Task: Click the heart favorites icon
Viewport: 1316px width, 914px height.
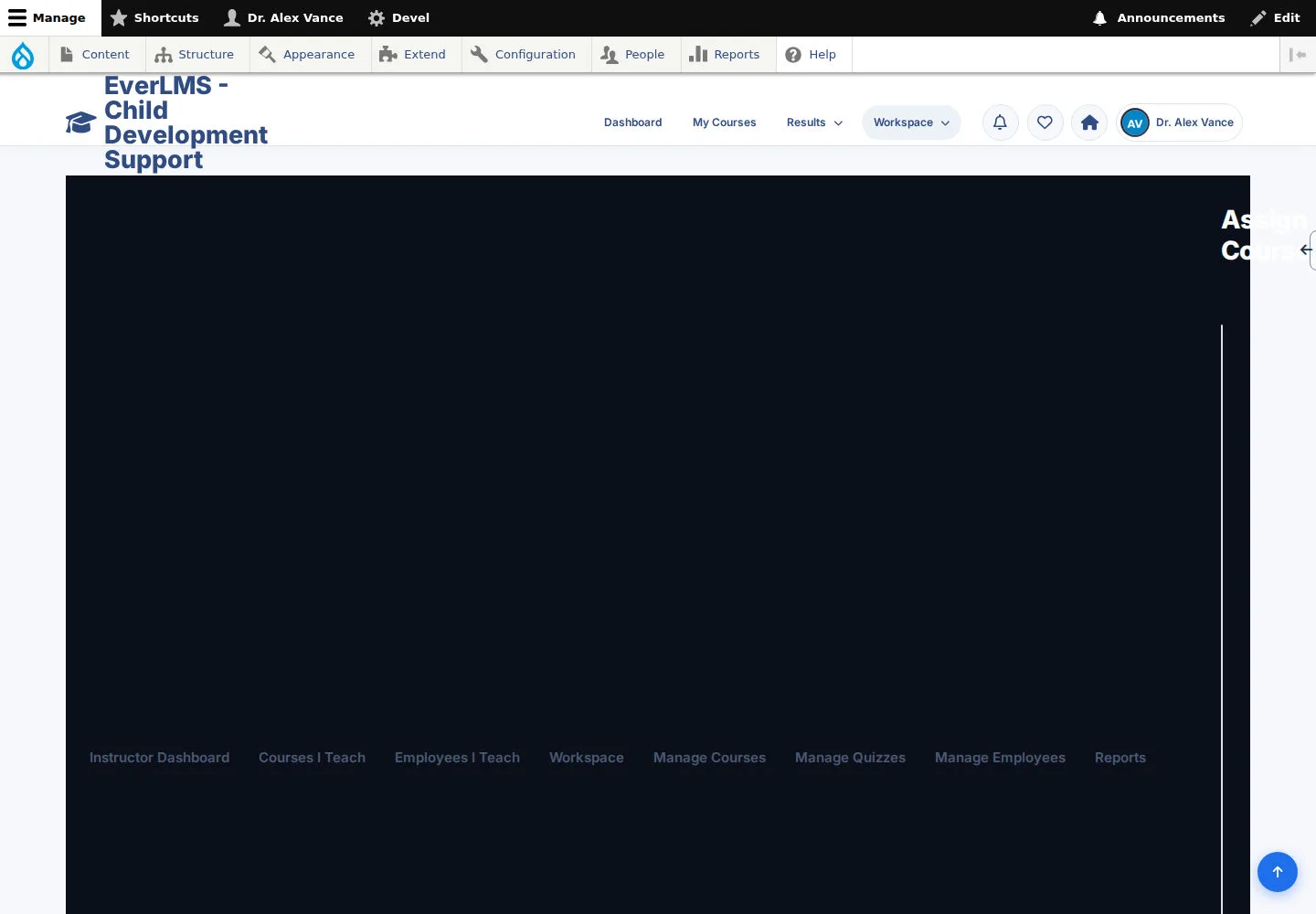Action: click(1045, 122)
